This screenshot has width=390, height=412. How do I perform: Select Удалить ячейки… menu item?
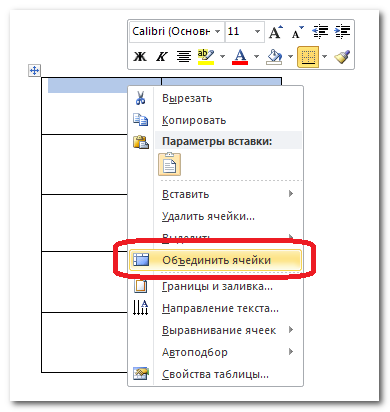[215, 216]
